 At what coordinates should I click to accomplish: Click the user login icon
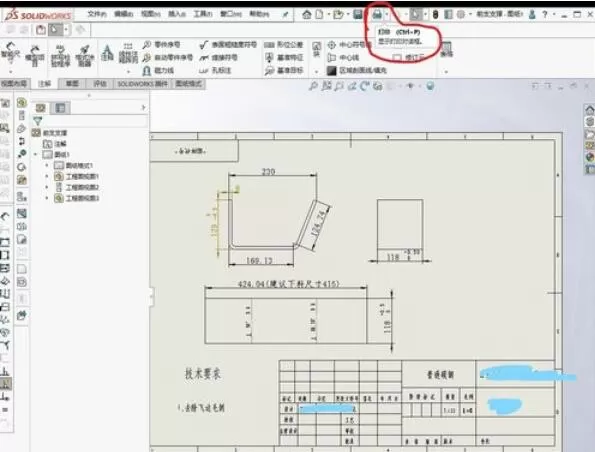[x=532, y=14]
